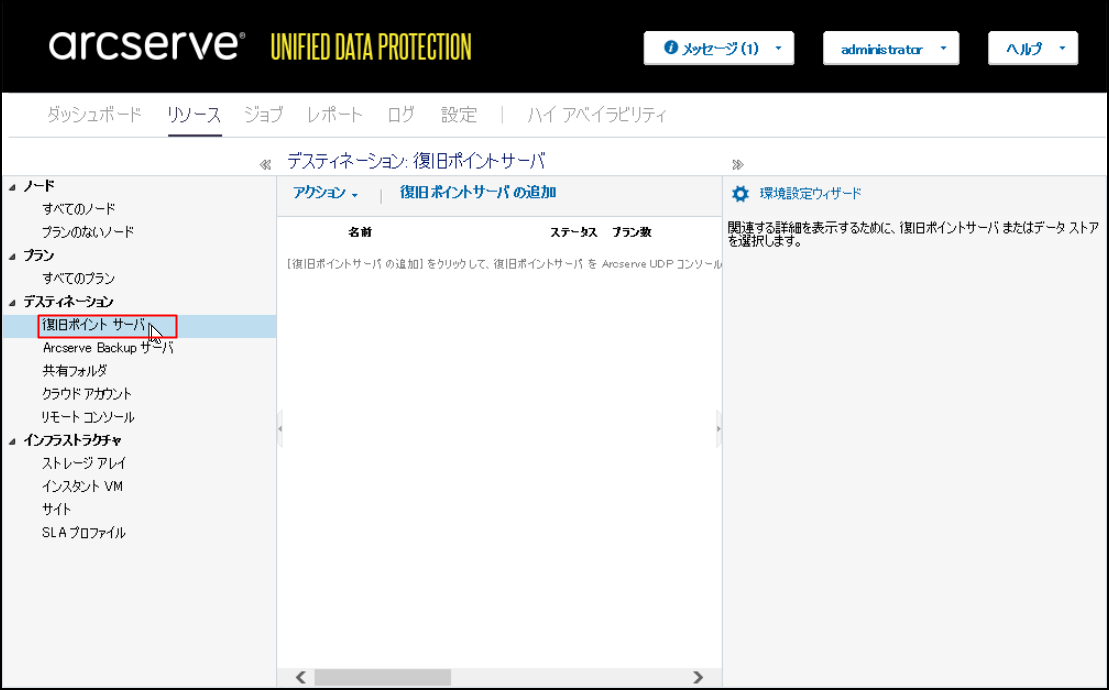Open the アクション dropdown menu
Screen dimensions: 1109x690
pos(325,193)
